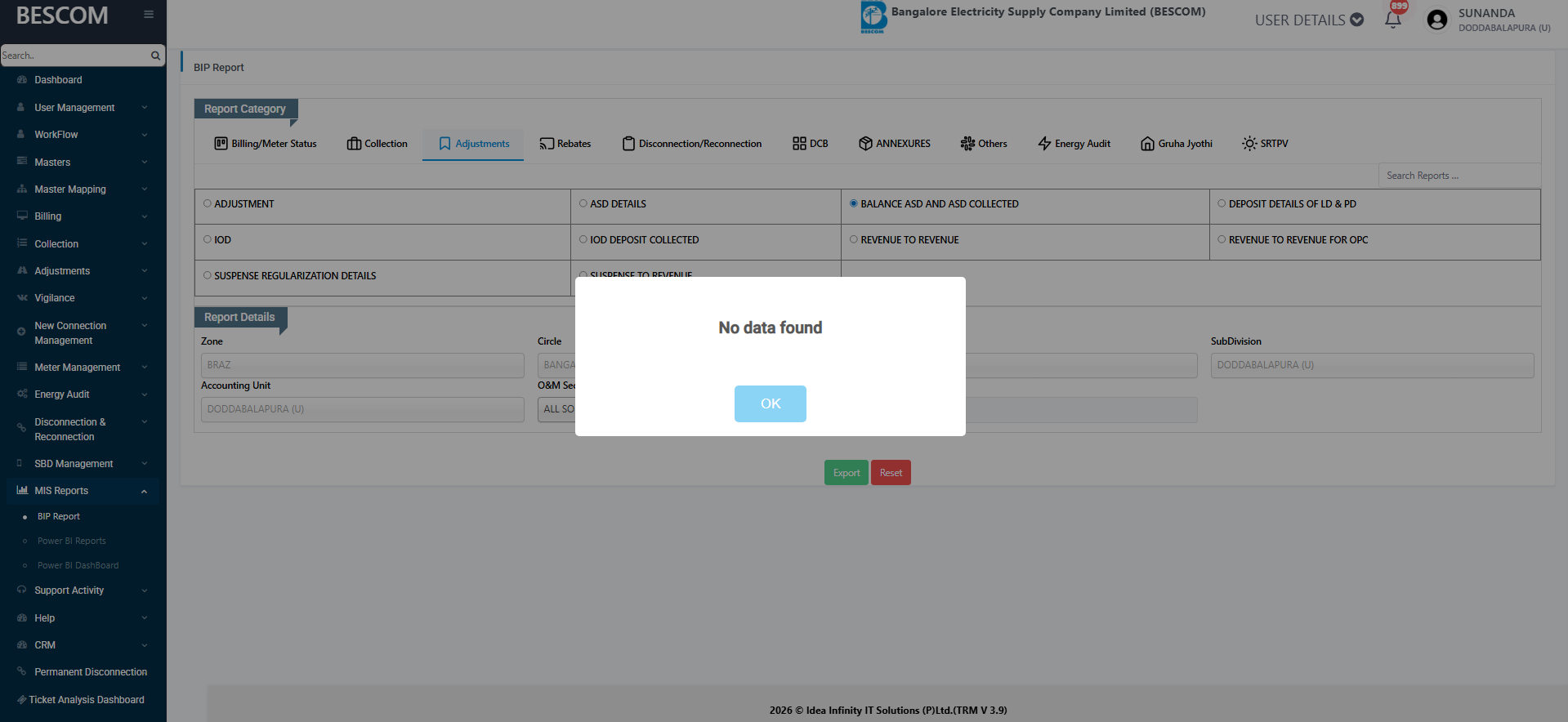Click the Dashboard sidebar icon
This screenshot has height=722, width=1568.
click(x=22, y=80)
